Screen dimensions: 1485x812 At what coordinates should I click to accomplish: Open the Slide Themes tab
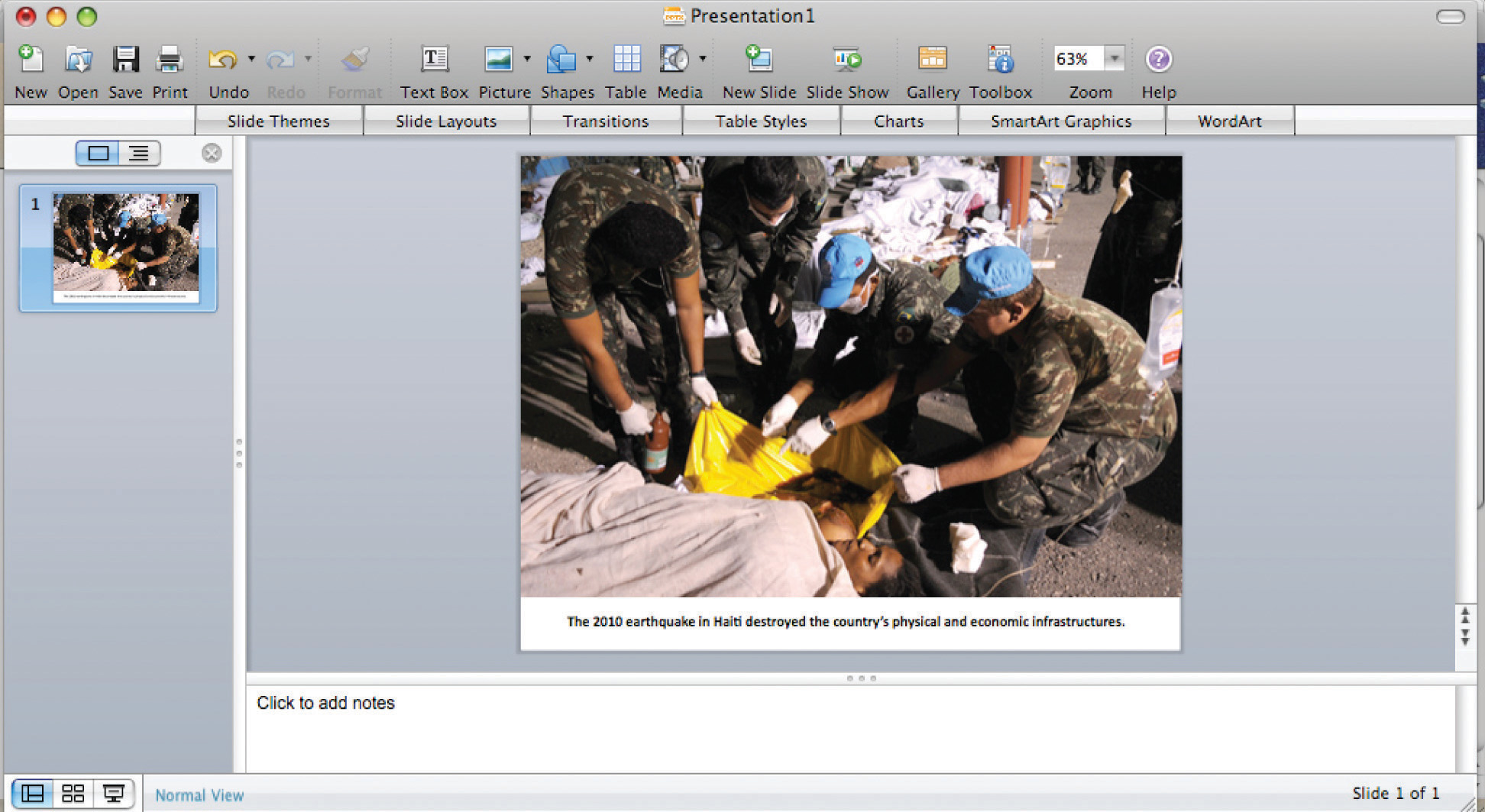(x=278, y=121)
